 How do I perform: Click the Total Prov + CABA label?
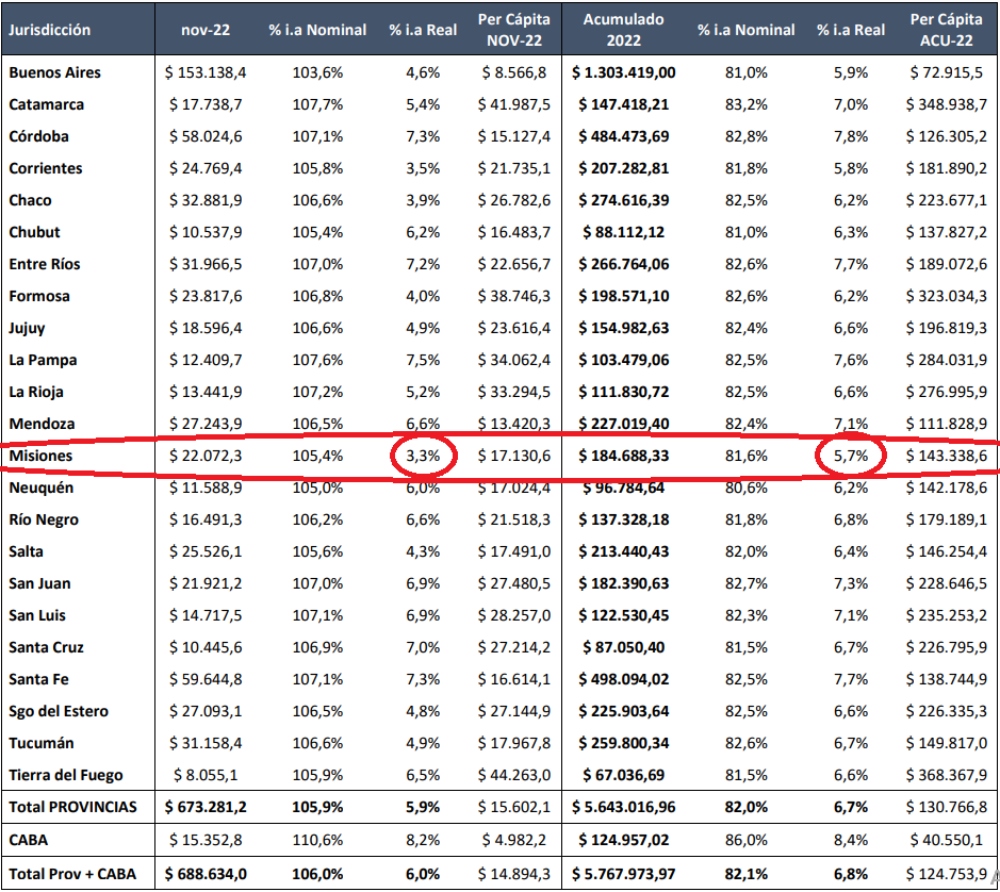point(73,873)
